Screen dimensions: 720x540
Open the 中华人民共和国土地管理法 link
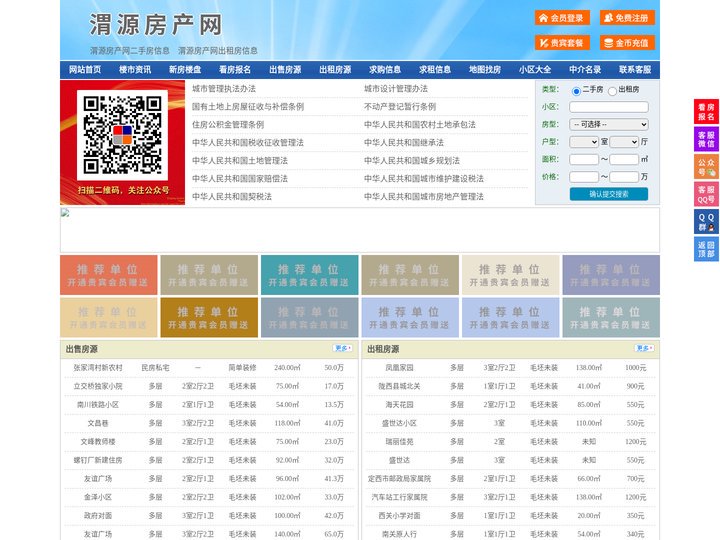point(240,160)
